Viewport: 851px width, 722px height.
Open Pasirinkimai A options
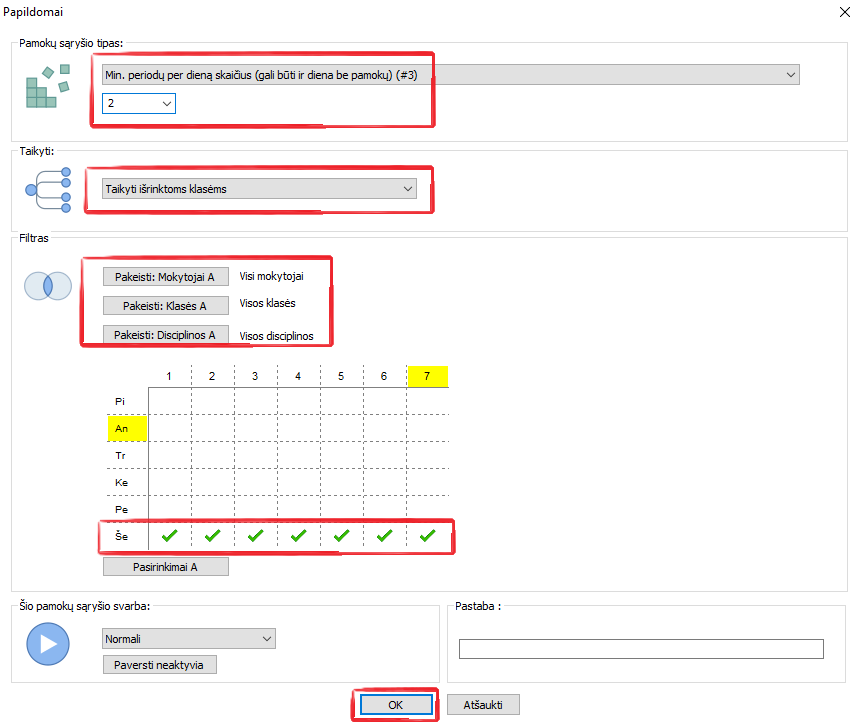coord(166,567)
